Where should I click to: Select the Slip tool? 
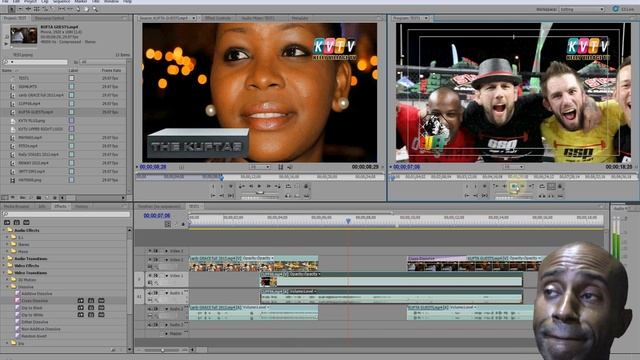(x=61, y=9)
